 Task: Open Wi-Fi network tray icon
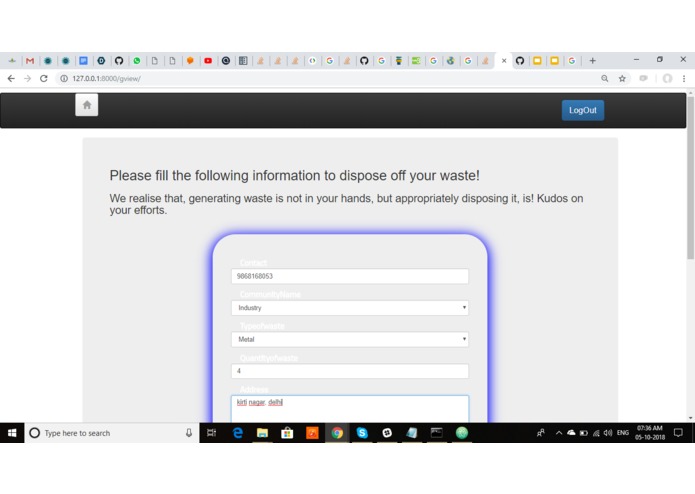[x=596, y=433]
